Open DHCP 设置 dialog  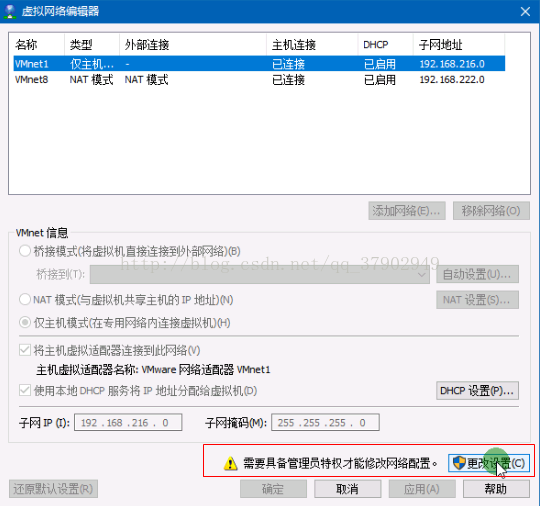477,391
